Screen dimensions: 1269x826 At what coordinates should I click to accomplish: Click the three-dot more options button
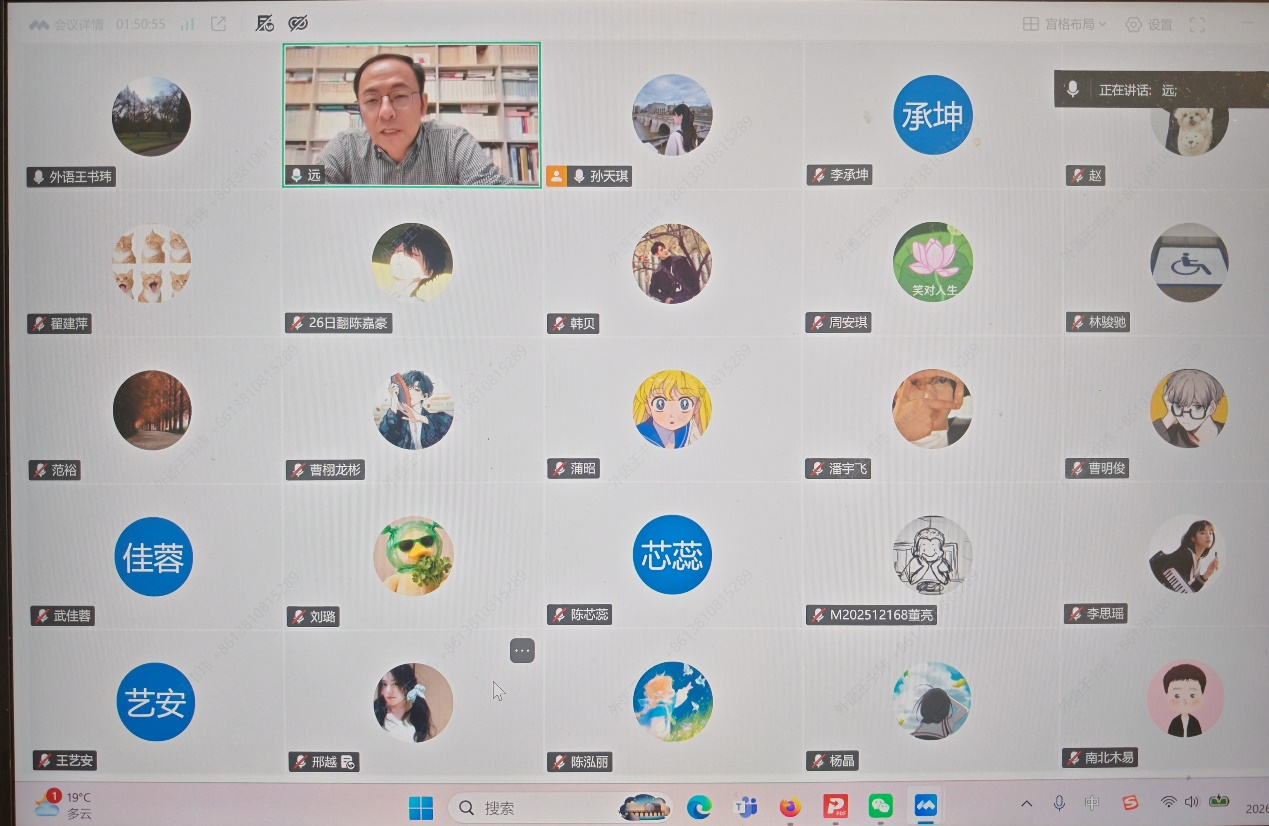(522, 650)
